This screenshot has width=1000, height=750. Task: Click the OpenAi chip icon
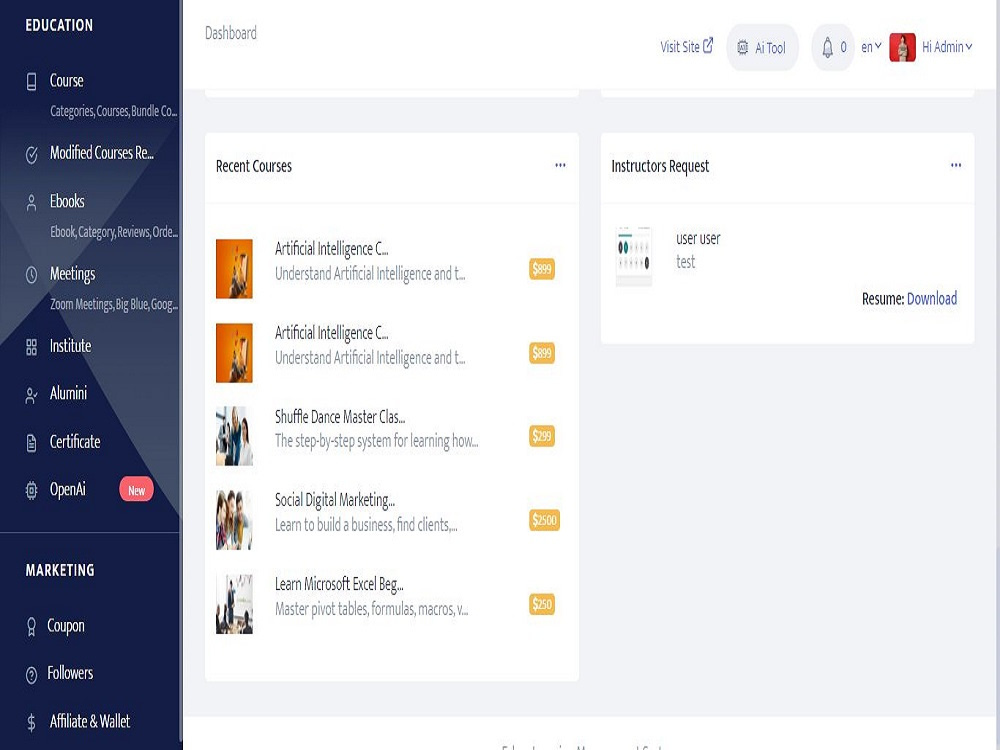31,490
